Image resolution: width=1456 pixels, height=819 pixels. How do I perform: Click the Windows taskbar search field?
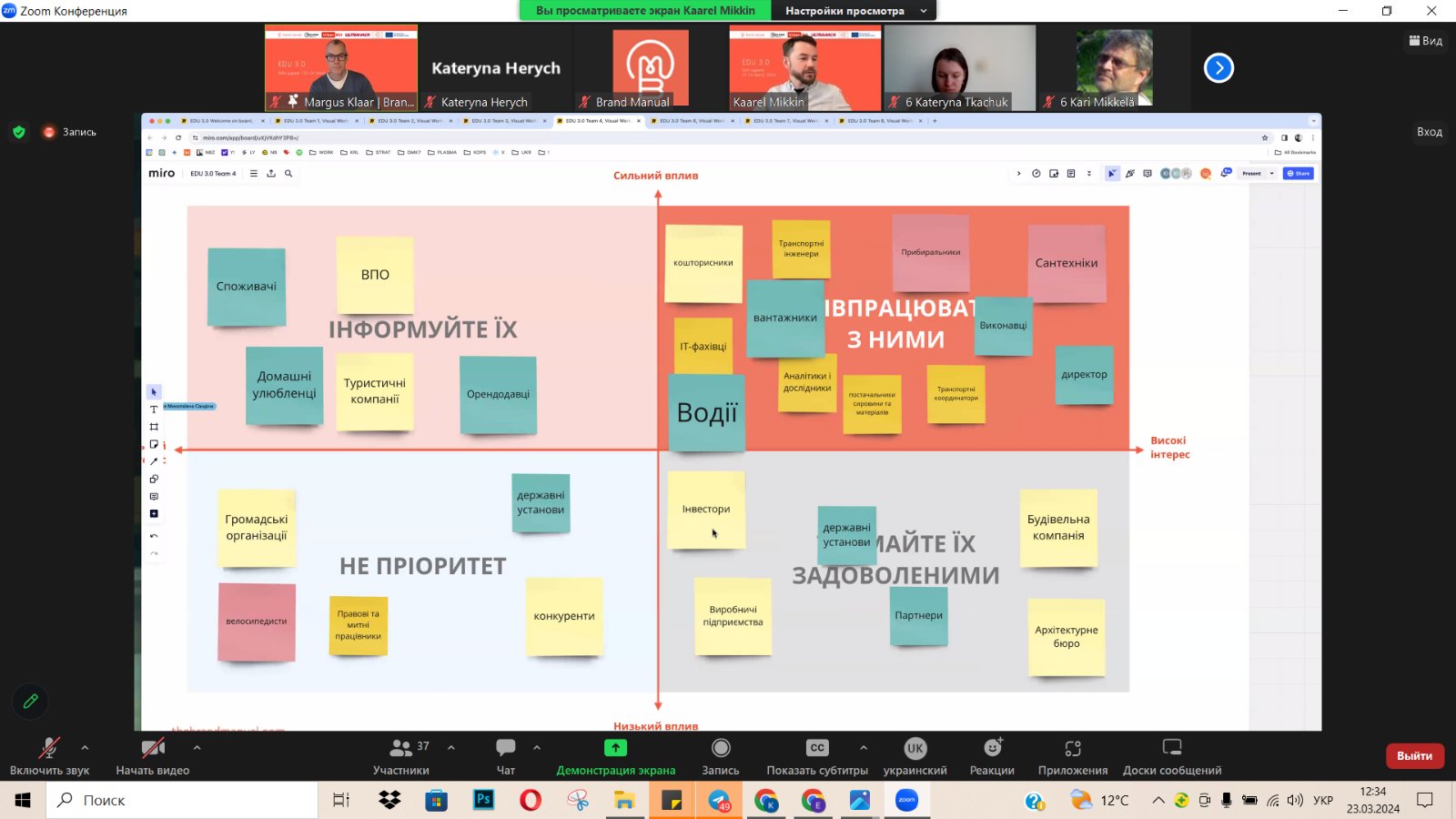coord(182,801)
